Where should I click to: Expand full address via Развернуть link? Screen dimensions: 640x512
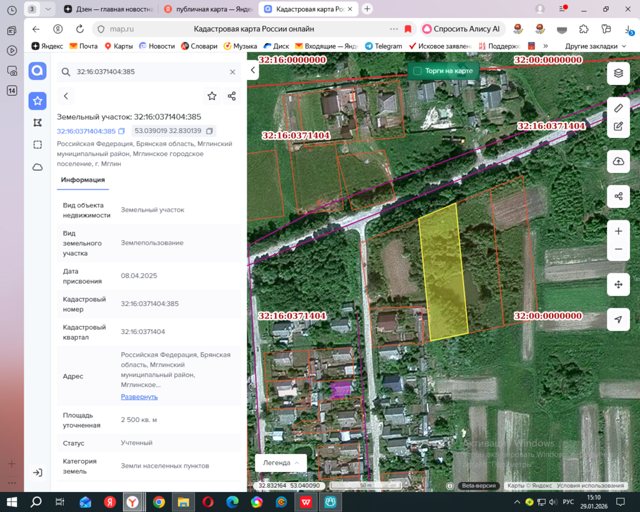click(139, 397)
